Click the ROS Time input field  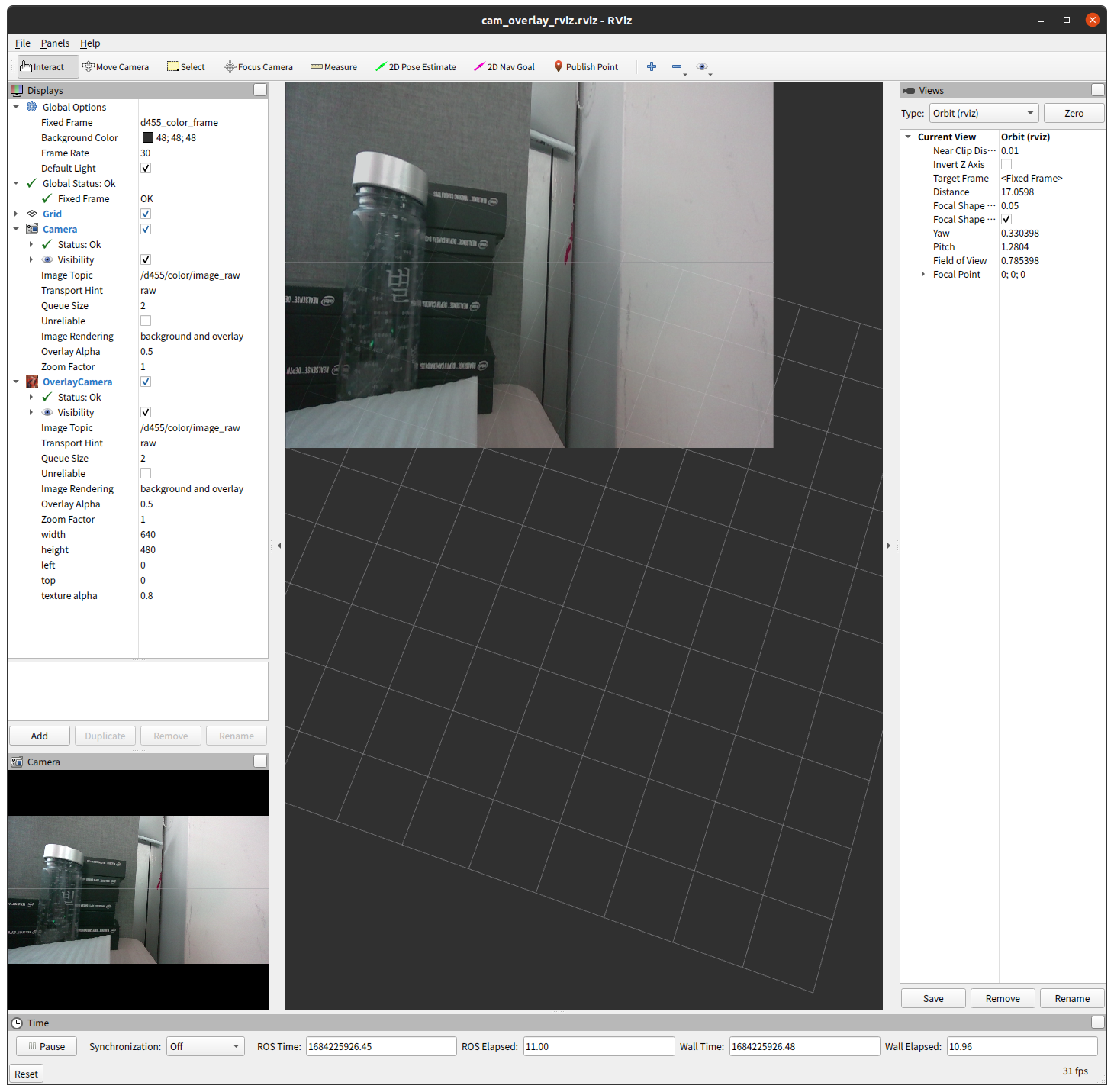pyautogui.click(x=381, y=1046)
